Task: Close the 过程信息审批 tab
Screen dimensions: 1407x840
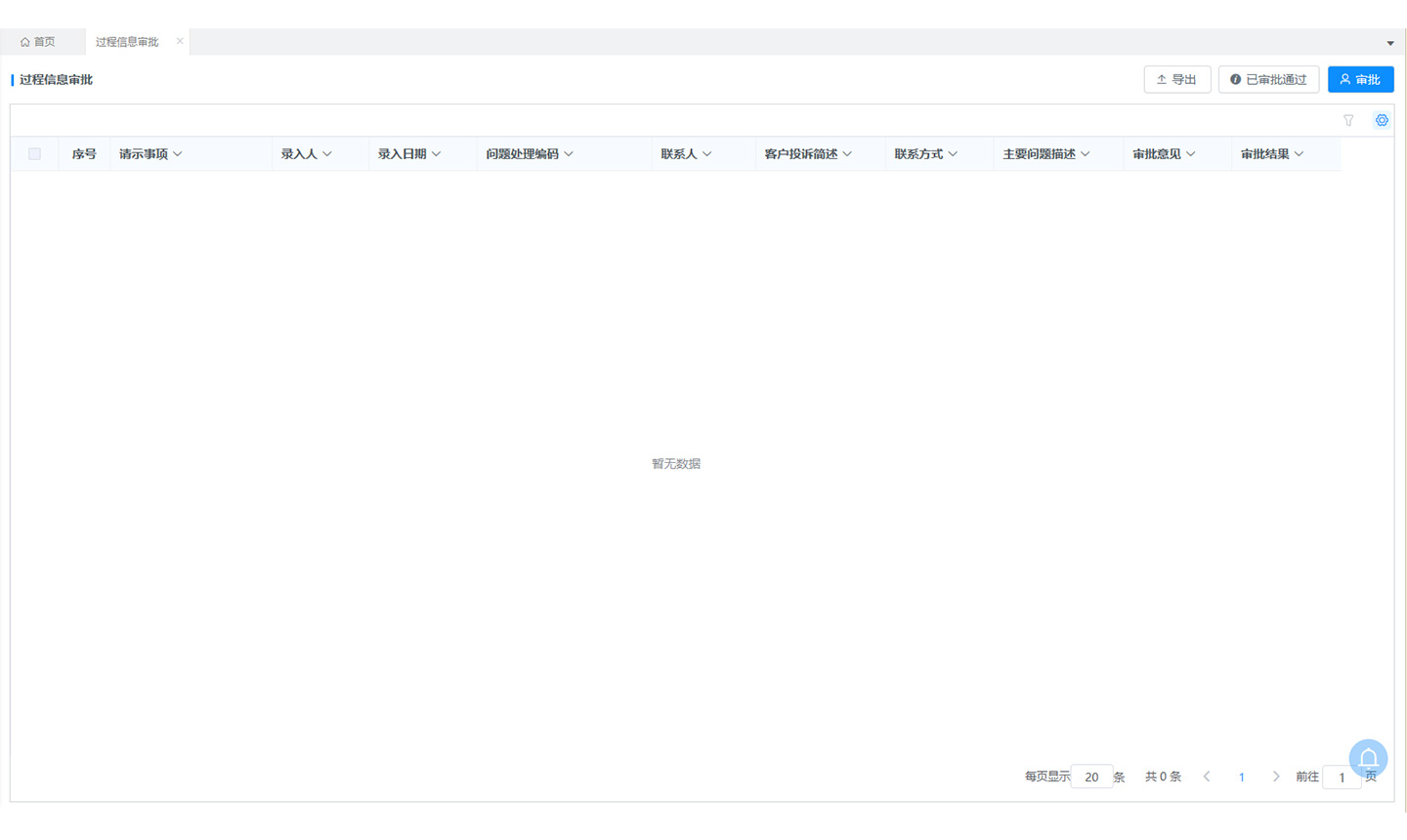Action: [180, 41]
